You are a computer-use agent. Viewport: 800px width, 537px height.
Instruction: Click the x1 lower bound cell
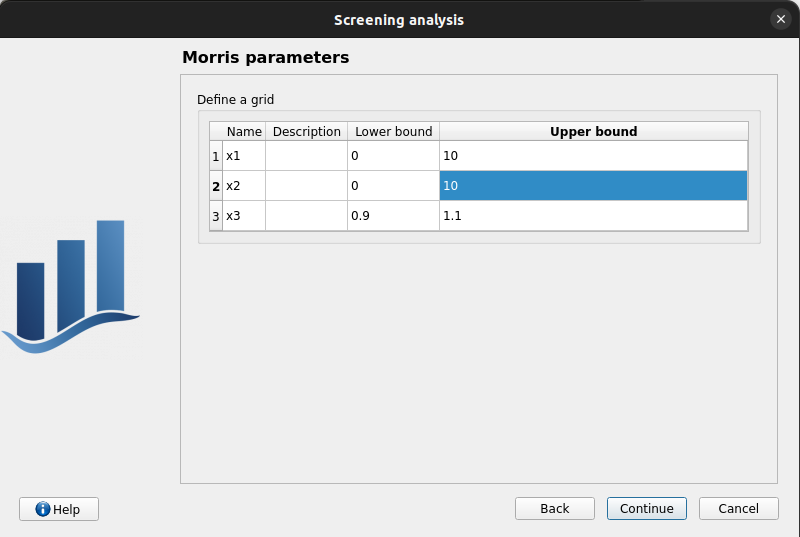[x=393, y=156]
